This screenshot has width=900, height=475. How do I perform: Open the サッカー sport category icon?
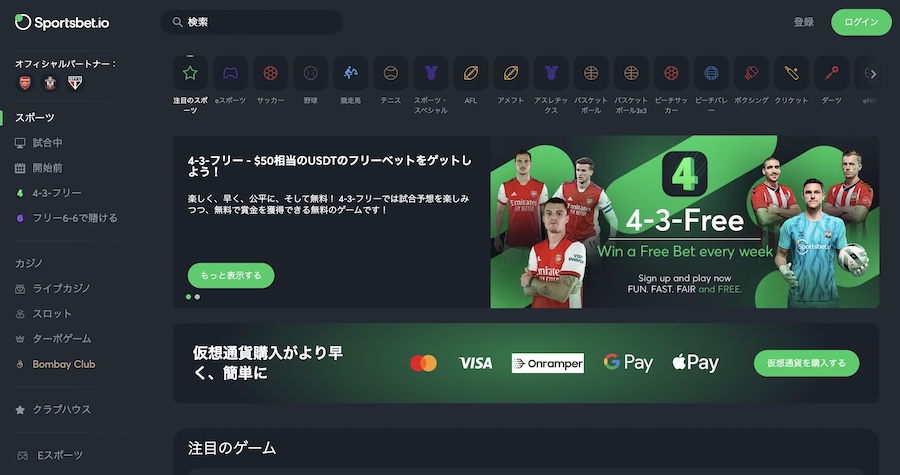click(270, 73)
